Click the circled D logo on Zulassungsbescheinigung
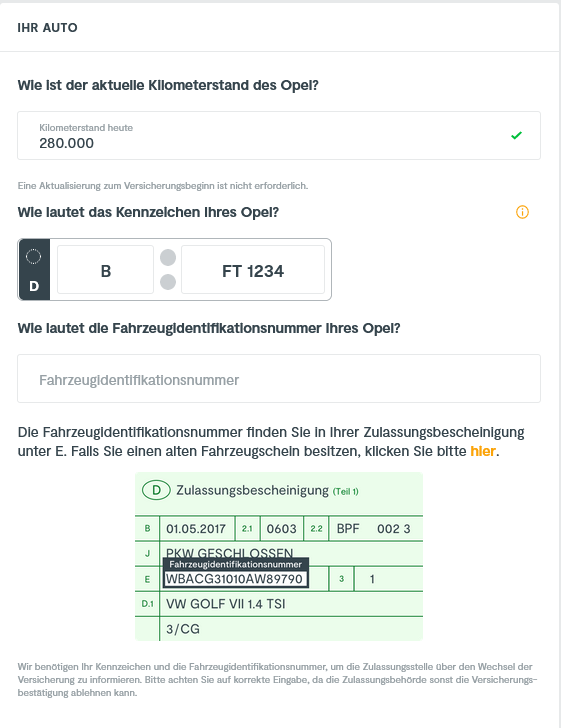Screen dimensions: 561x728 [x=157, y=490]
